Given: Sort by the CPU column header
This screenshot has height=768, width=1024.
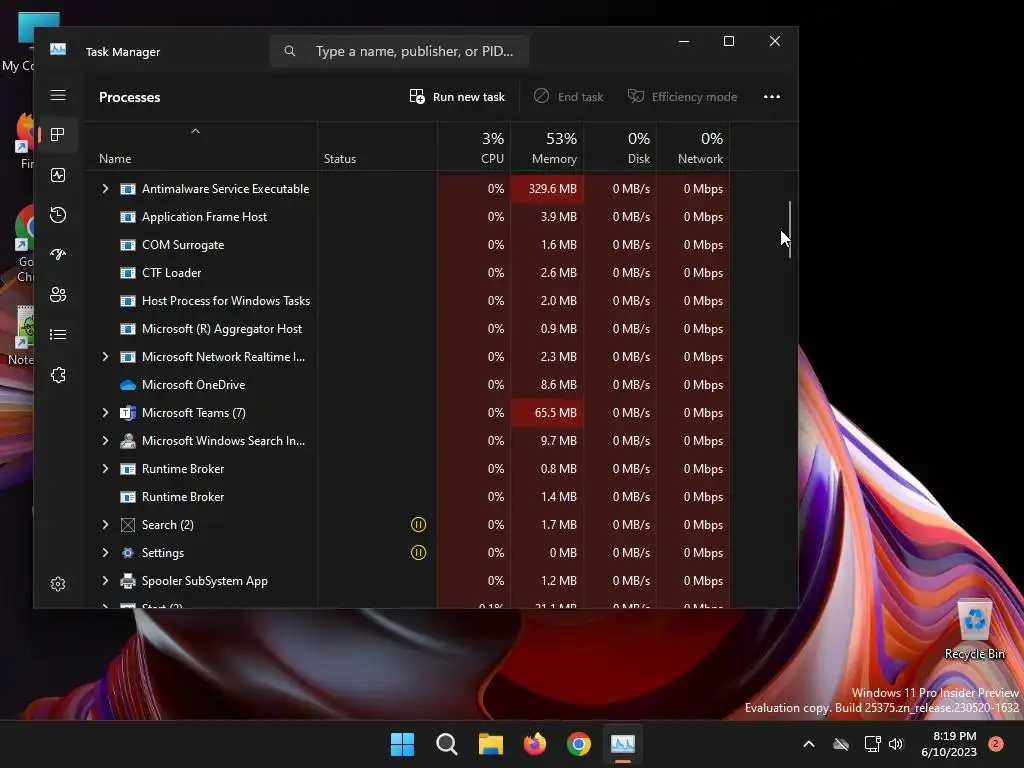Looking at the screenshot, I should coord(474,148).
